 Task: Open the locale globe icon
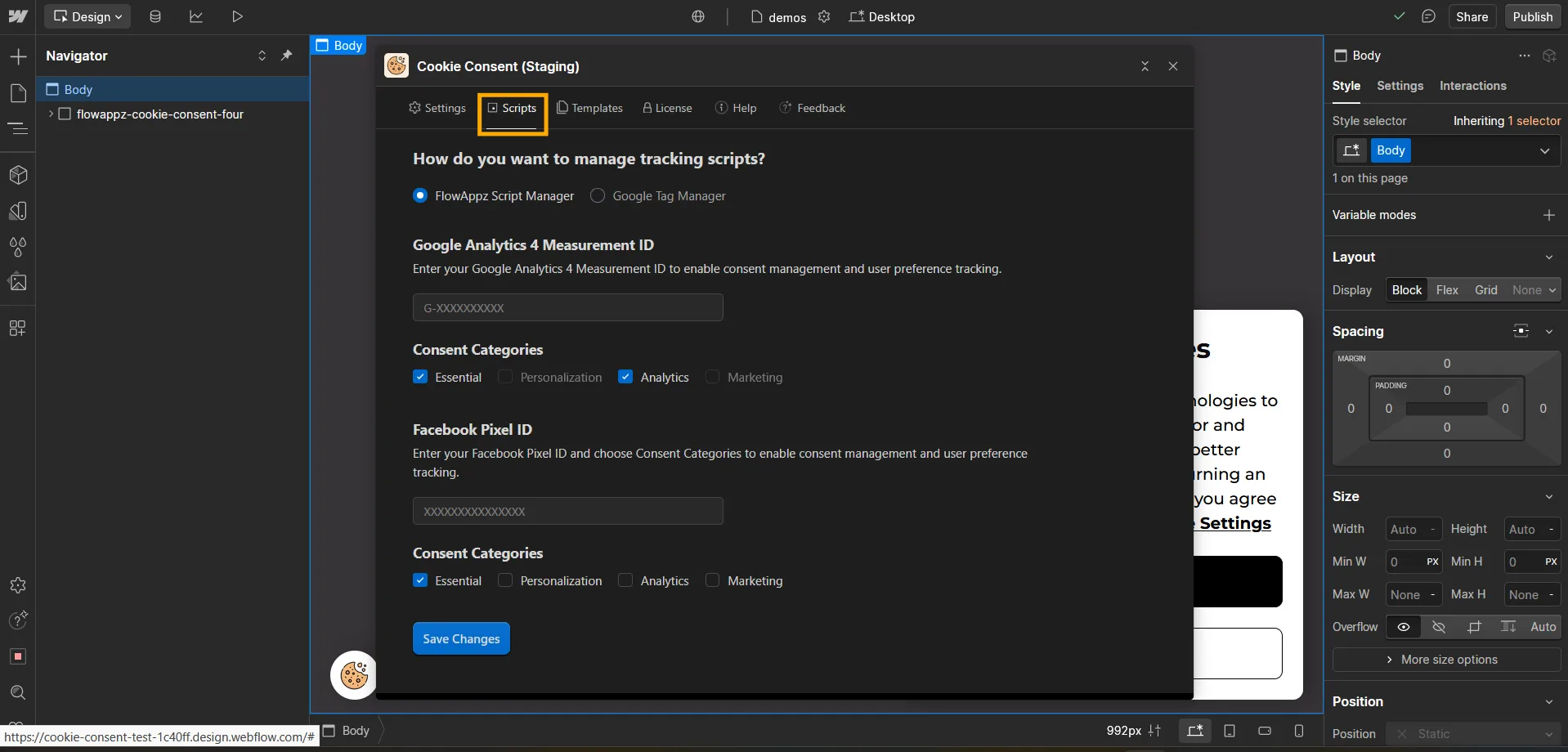click(x=698, y=16)
